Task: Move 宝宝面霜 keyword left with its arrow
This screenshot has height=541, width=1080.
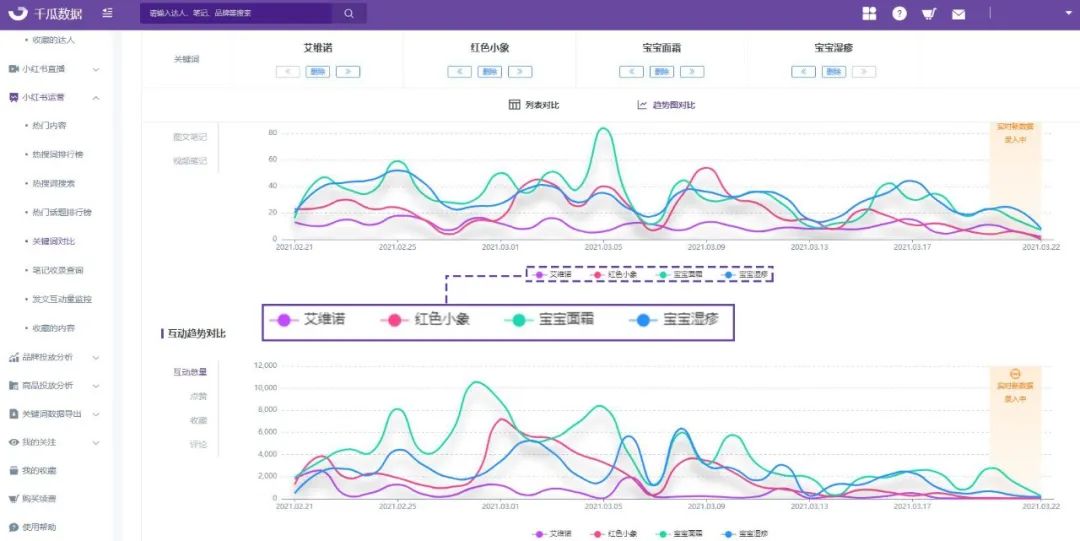Action: pos(631,72)
